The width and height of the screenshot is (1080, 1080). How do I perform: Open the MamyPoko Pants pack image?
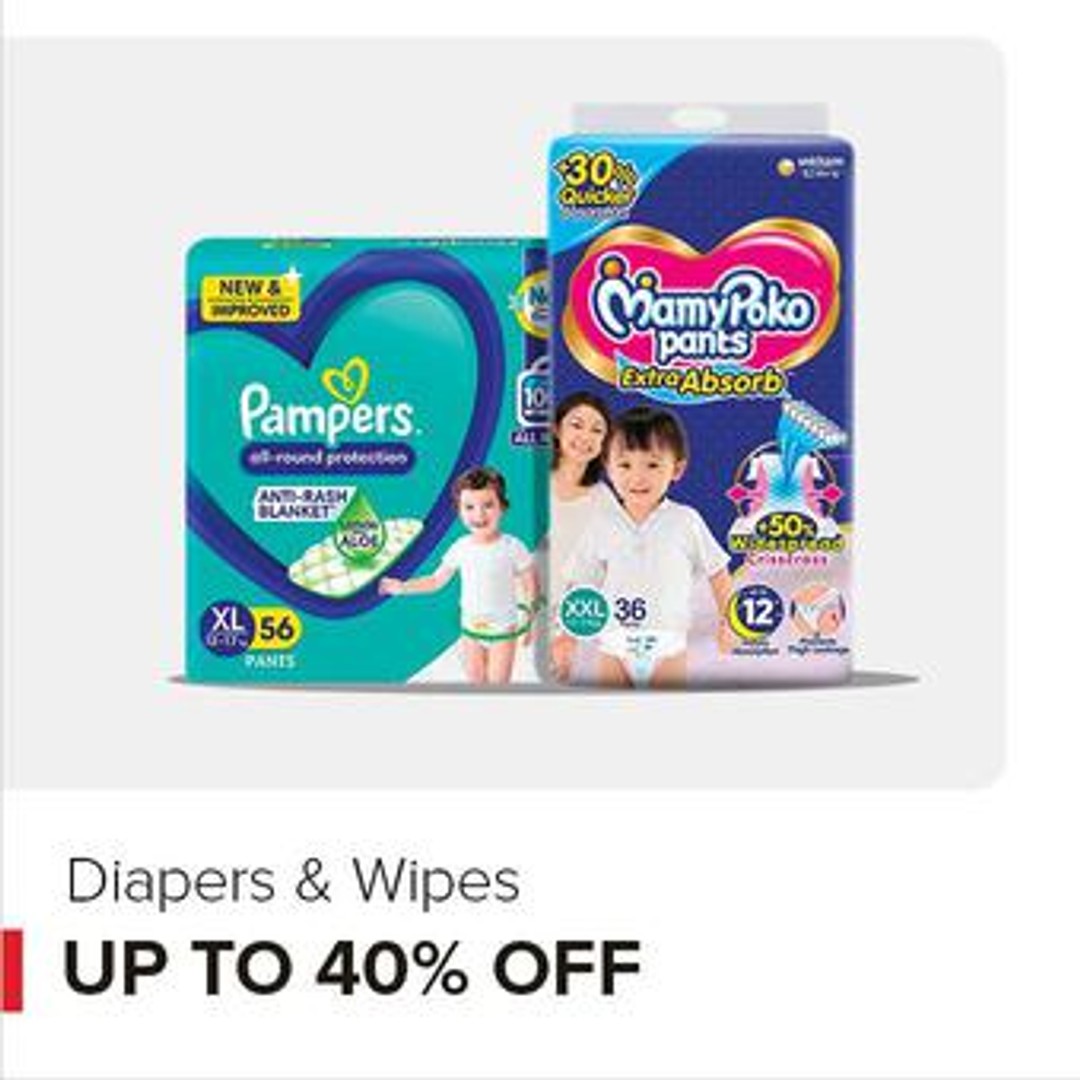pyautogui.click(x=701, y=395)
